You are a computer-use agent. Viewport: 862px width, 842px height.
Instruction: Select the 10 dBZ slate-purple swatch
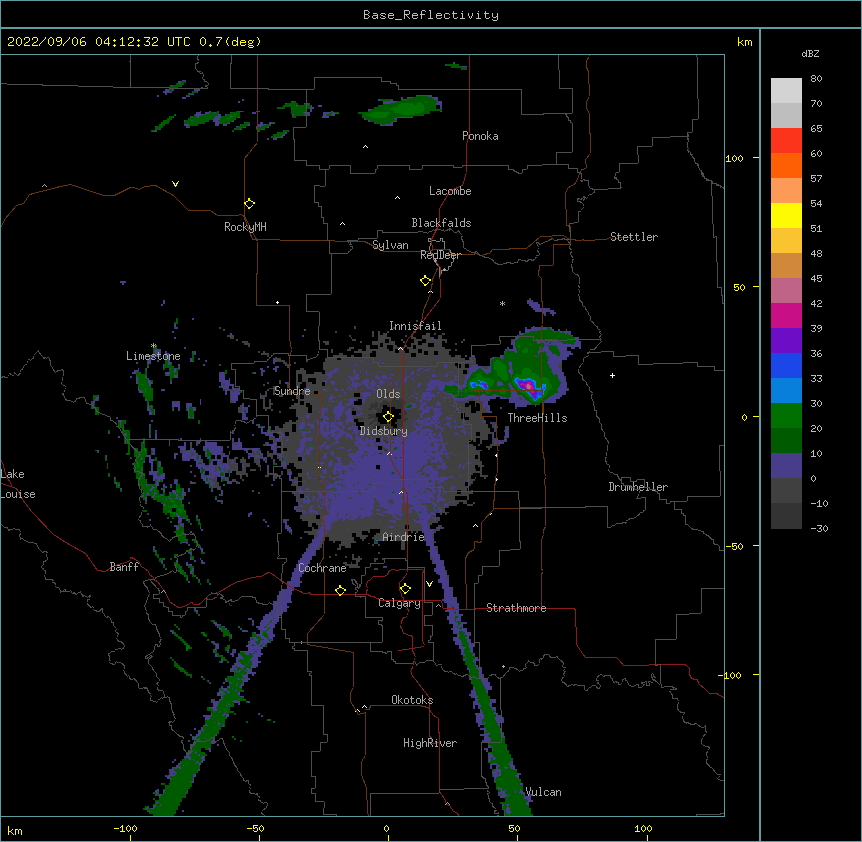[786, 466]
